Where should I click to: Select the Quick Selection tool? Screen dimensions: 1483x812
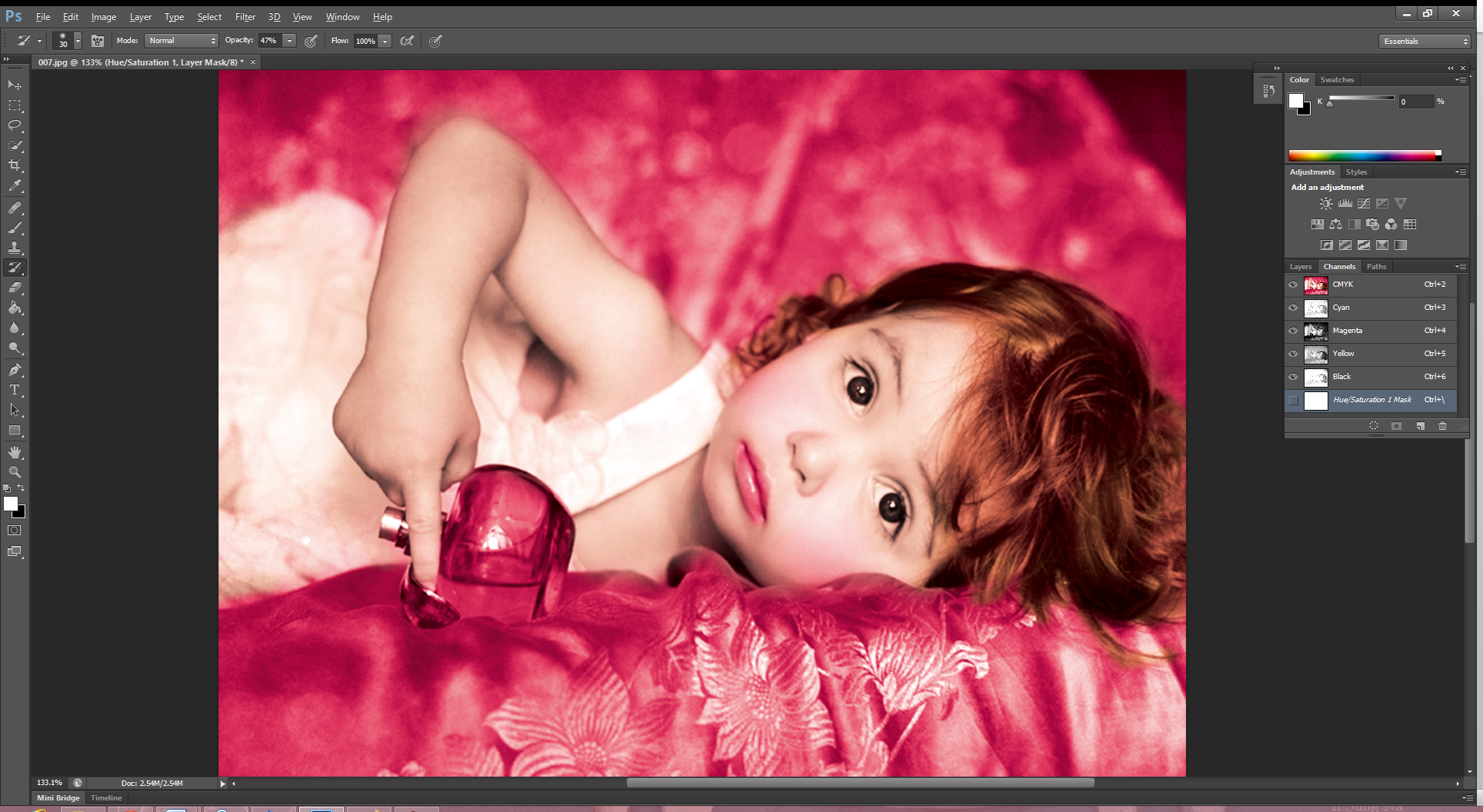coord(15,145)
